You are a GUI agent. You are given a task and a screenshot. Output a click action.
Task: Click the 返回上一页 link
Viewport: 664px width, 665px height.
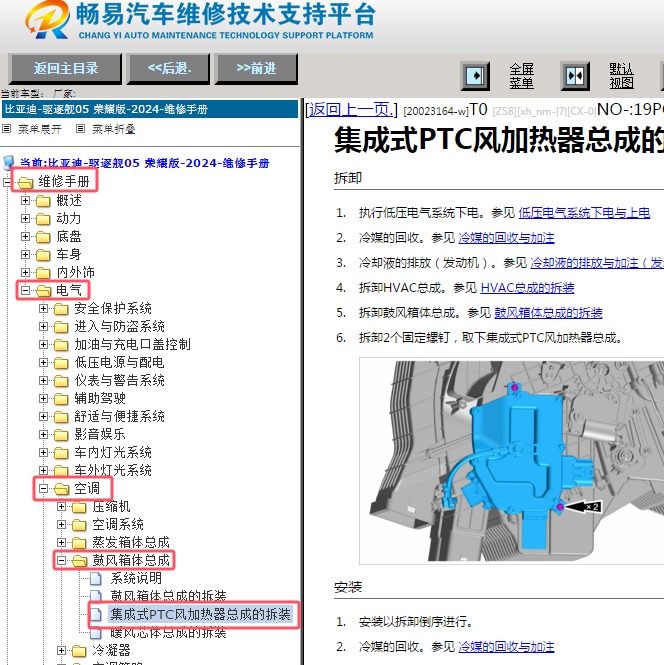352,110
